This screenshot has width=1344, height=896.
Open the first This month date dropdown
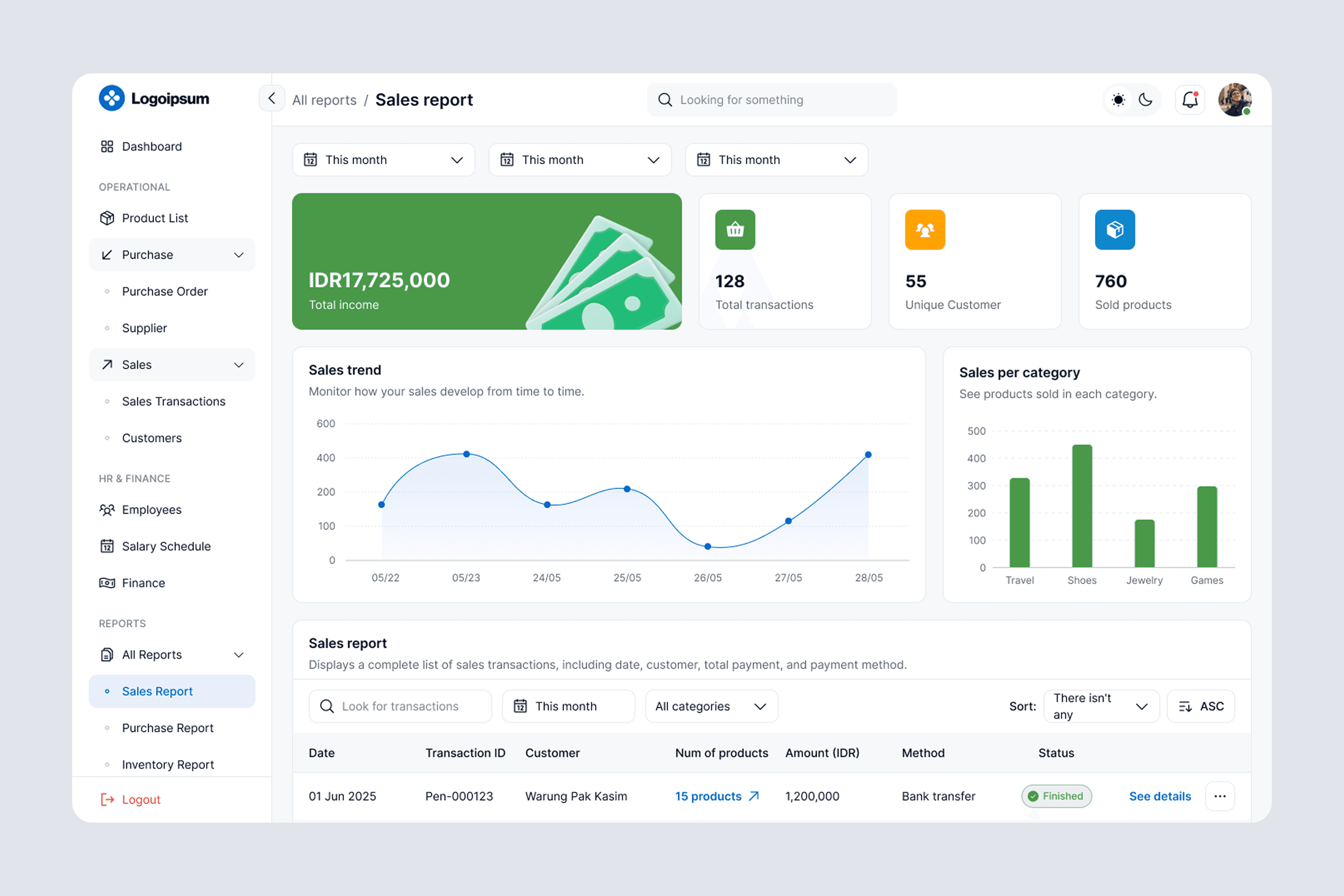(x=383, y=160)
